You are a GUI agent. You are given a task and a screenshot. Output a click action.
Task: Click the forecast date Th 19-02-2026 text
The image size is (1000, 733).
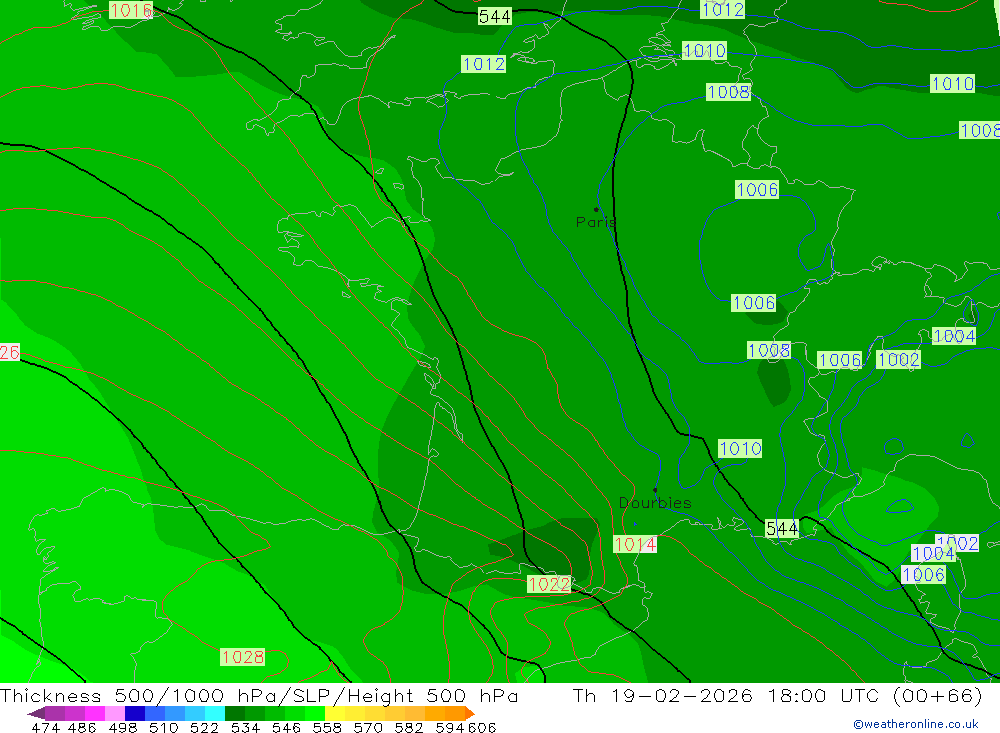pos(663,696)
